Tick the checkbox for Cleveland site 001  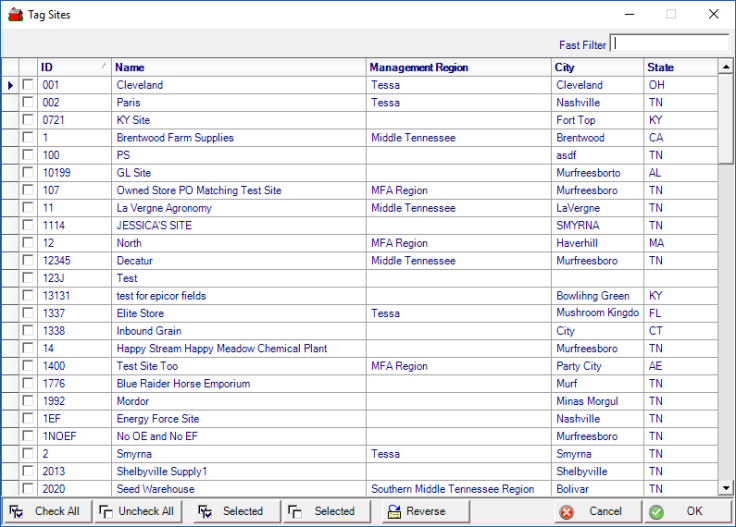[28, 86]
